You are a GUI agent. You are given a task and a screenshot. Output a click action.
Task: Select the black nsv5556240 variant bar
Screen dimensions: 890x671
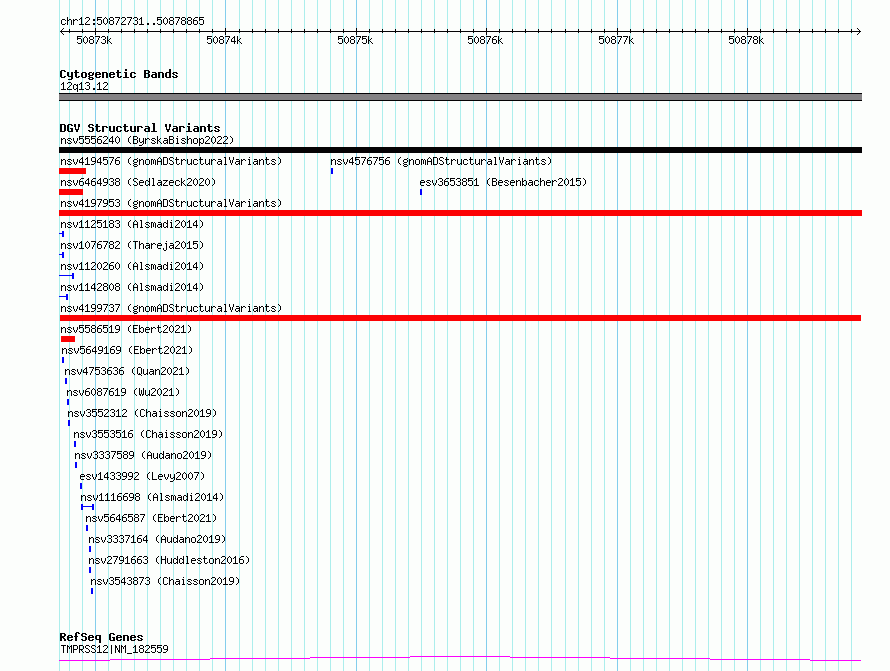pyautogui.click(x=460, y=150)
